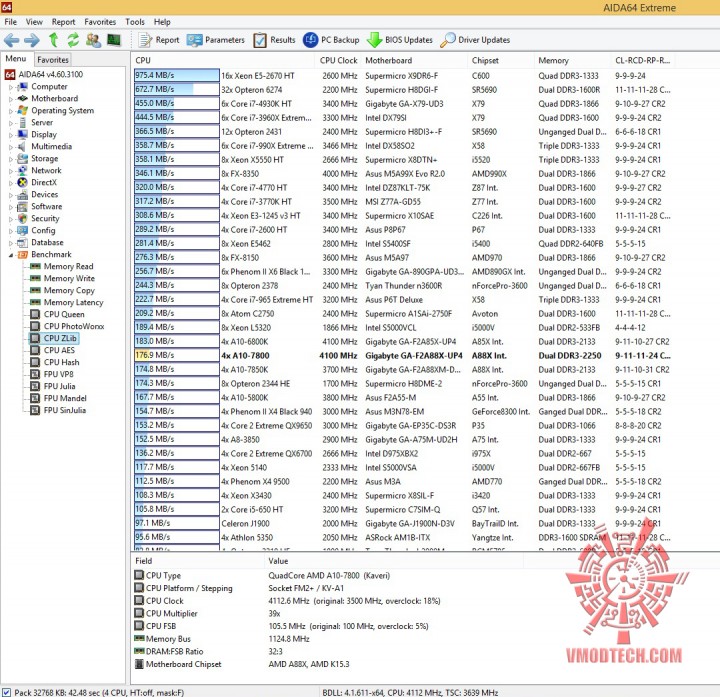The image size is (720, 697).
Task: Open the File menu
Action: [x=11, y=22]
